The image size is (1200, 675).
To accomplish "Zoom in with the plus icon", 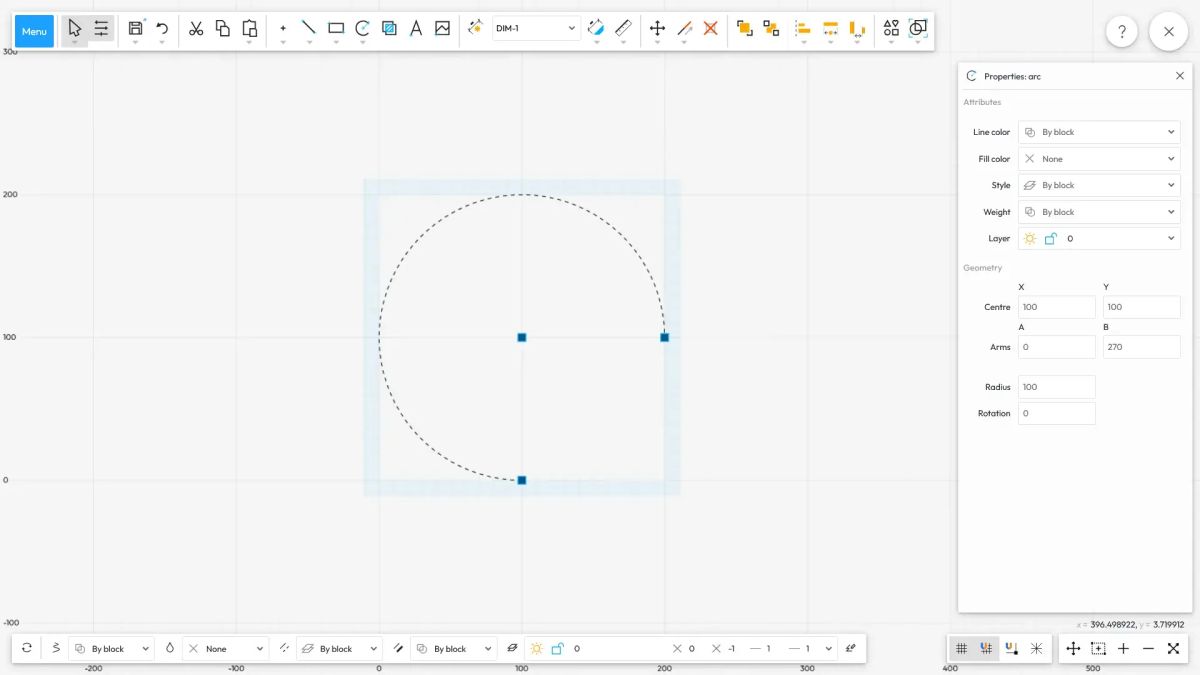I will [x=1123, y=648].
